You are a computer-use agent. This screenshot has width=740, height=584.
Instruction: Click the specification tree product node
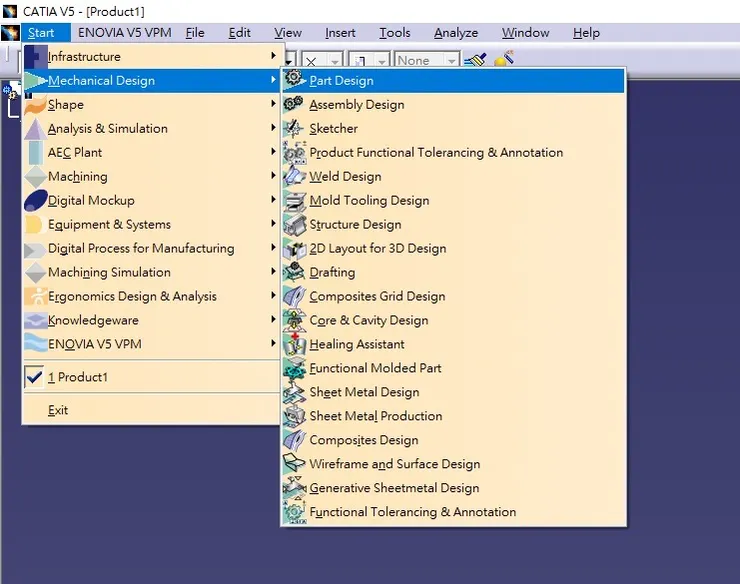(13, 91)
